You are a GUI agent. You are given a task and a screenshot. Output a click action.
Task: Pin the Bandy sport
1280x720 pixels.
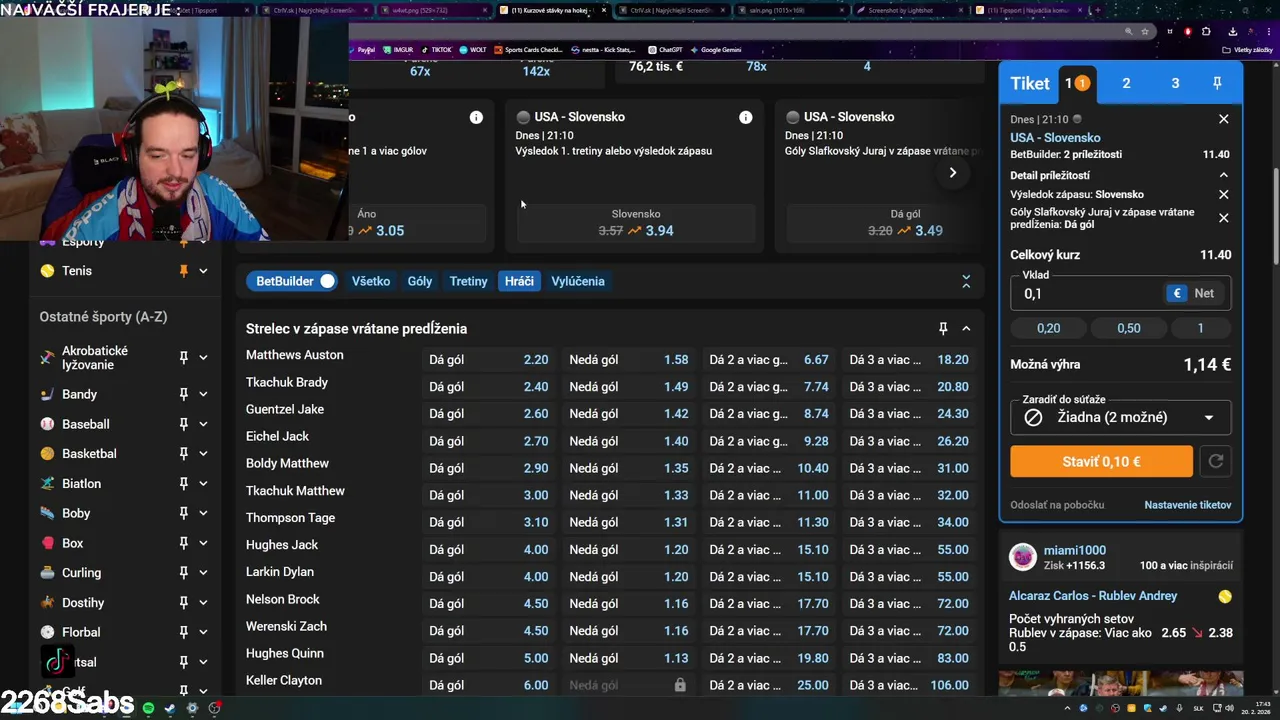183,394
